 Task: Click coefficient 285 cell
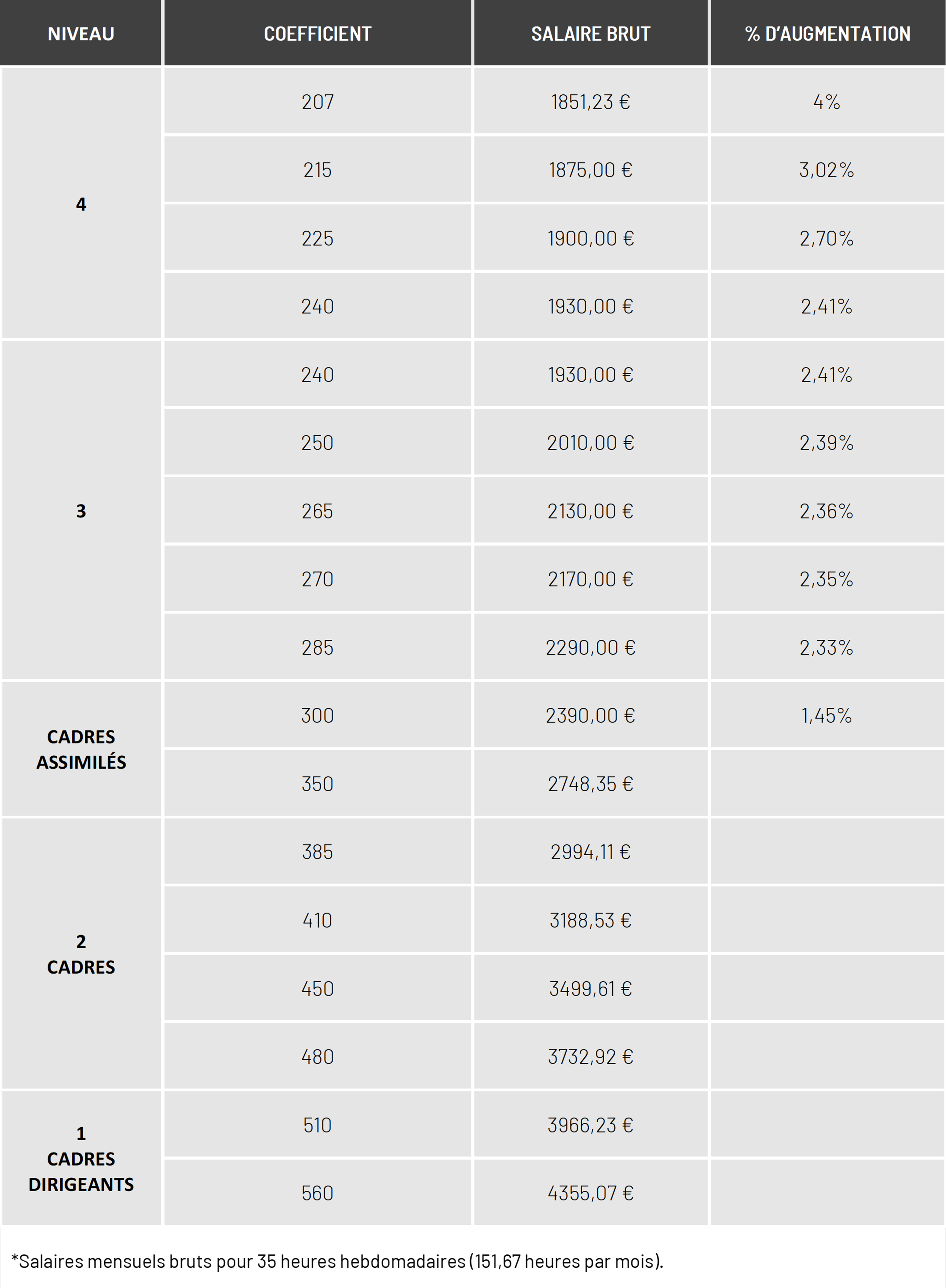pyautogui.click(x=318, y=647)
